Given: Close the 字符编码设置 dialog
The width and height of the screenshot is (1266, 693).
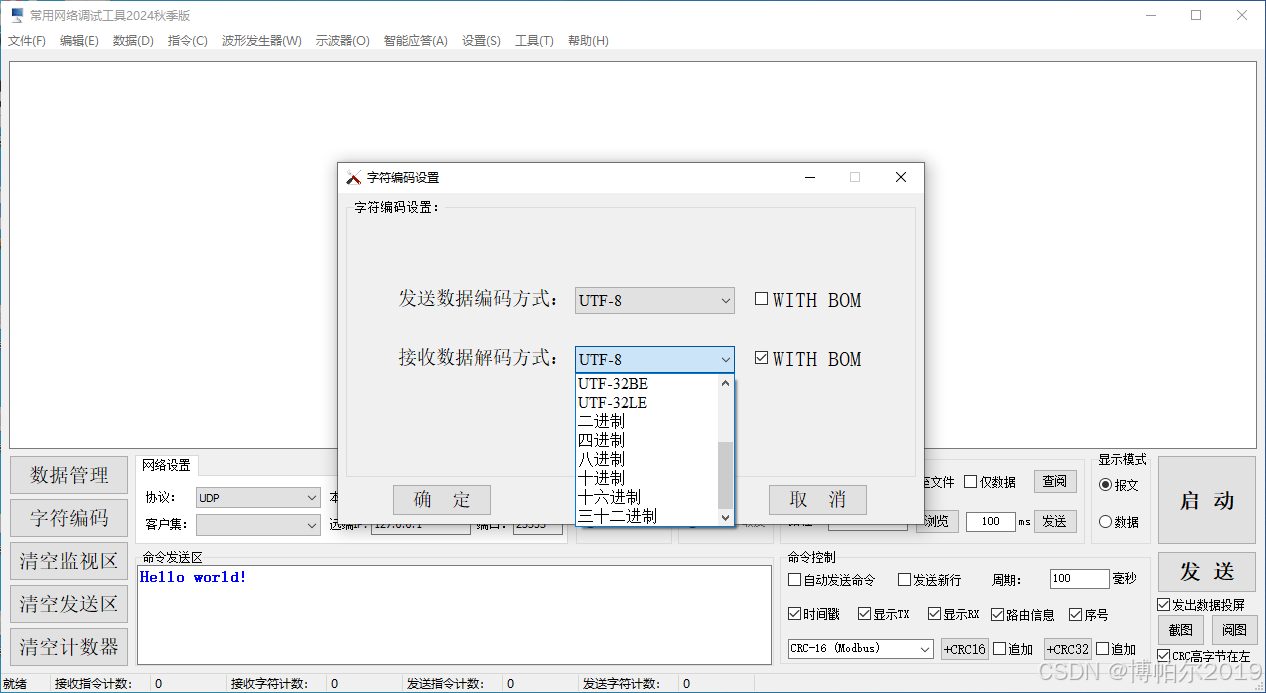Looking at the screenshot, I should point(900,177).
